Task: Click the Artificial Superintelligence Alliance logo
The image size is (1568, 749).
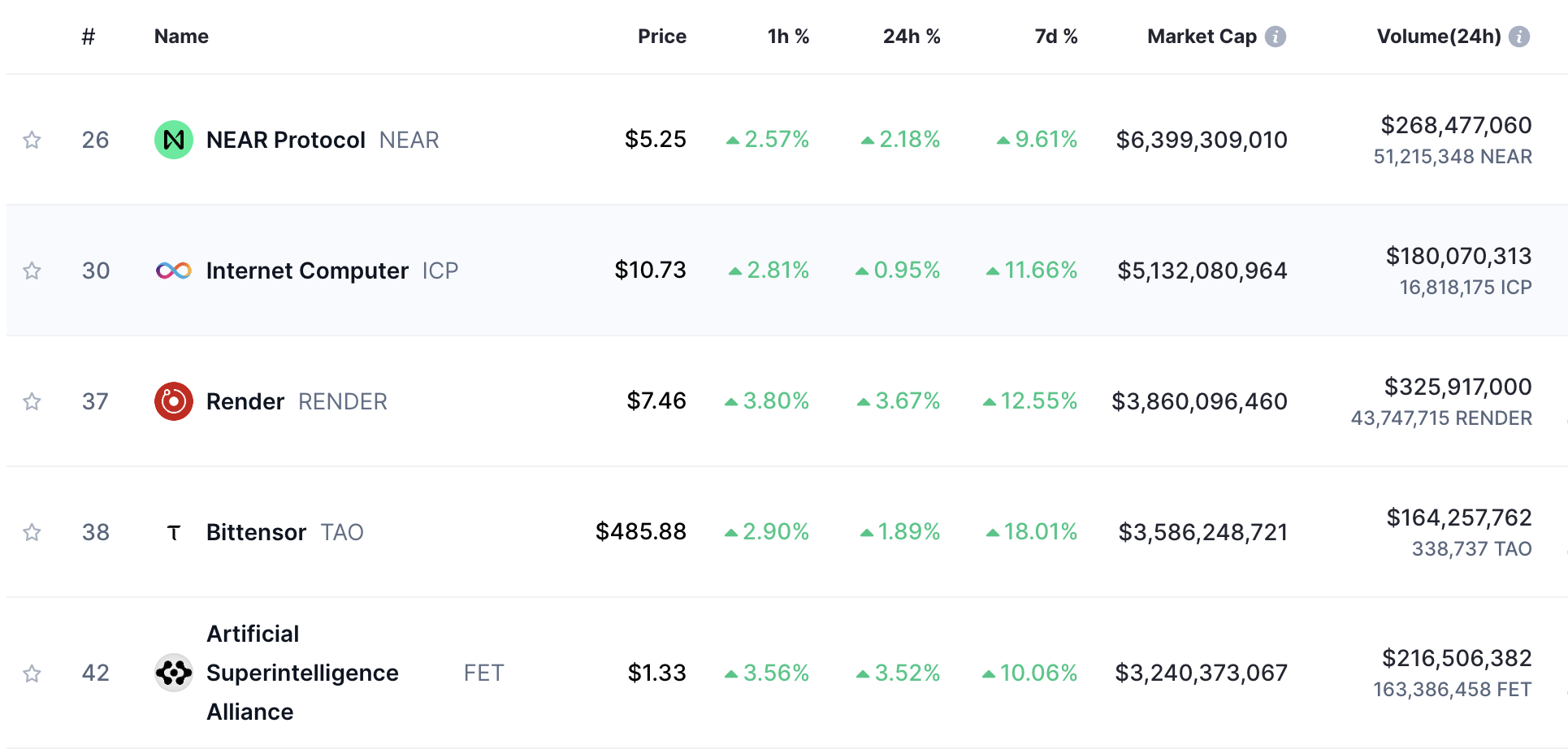Action: tap(173, 673)
